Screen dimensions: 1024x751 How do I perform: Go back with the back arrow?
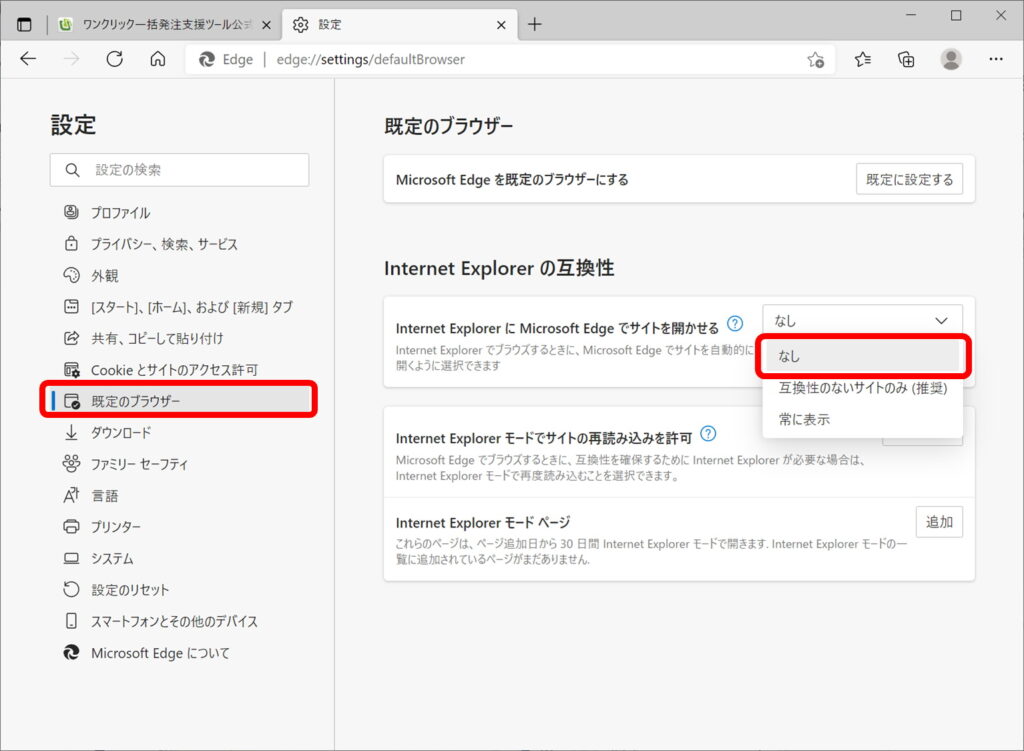pyautogui.click(x=28, y=59)
